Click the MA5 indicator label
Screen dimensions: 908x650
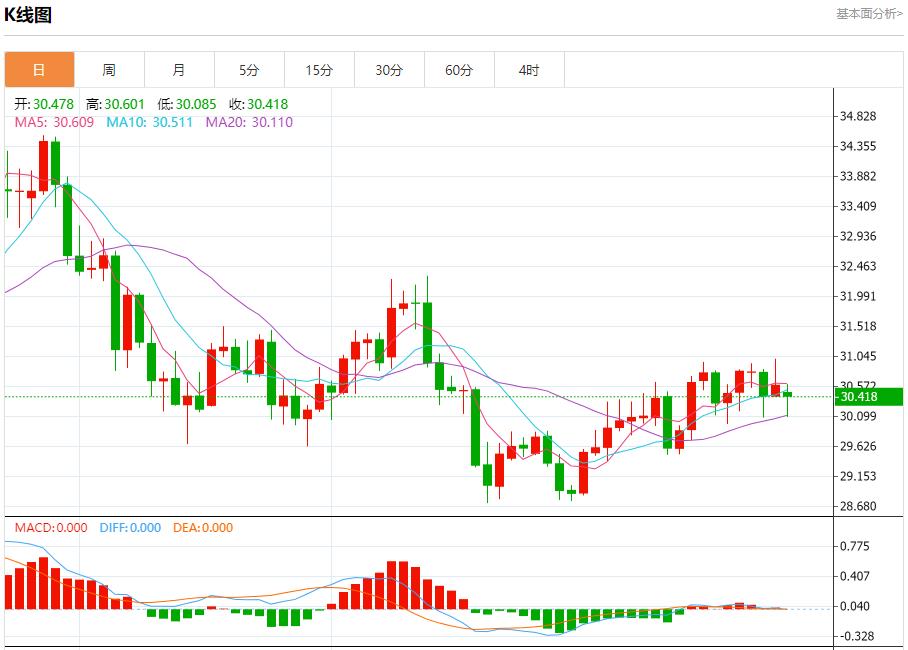point(54,122)
